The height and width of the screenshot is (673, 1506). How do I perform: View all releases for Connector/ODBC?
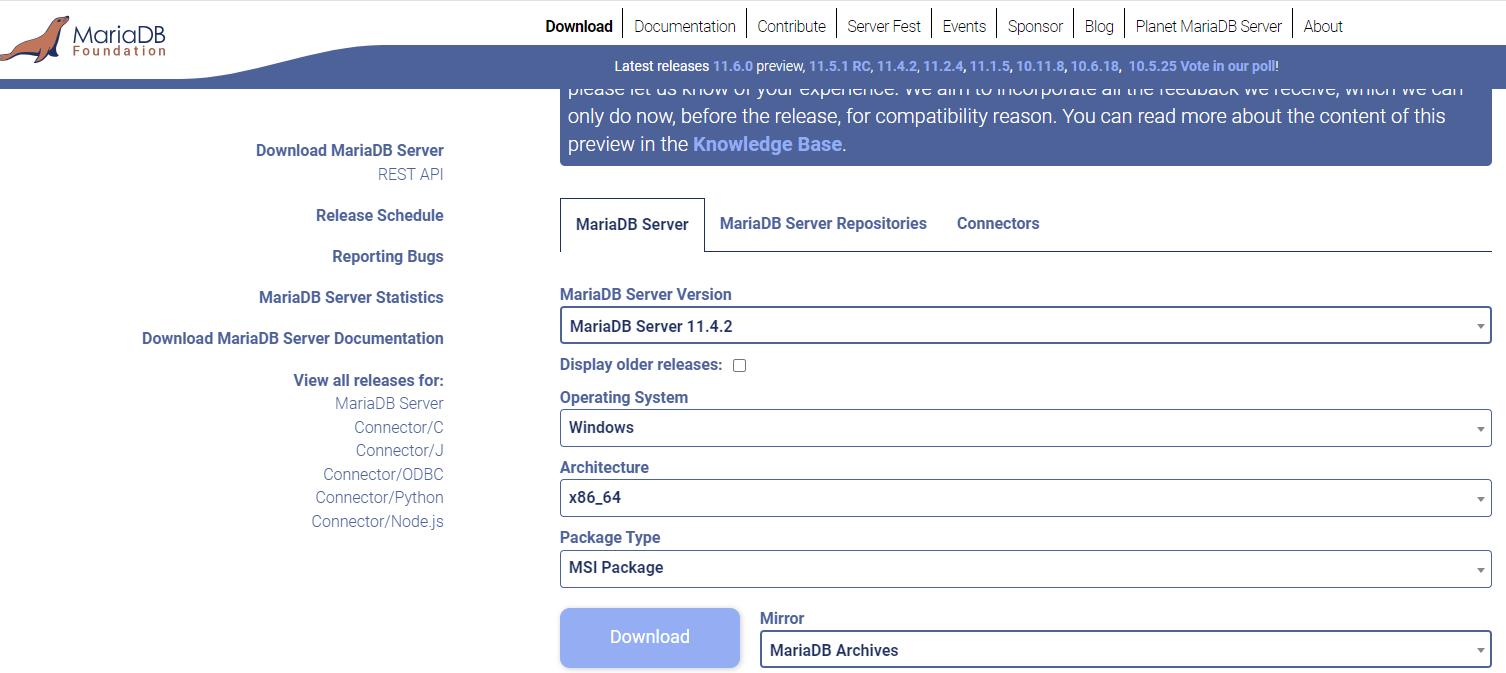(383, 474)
